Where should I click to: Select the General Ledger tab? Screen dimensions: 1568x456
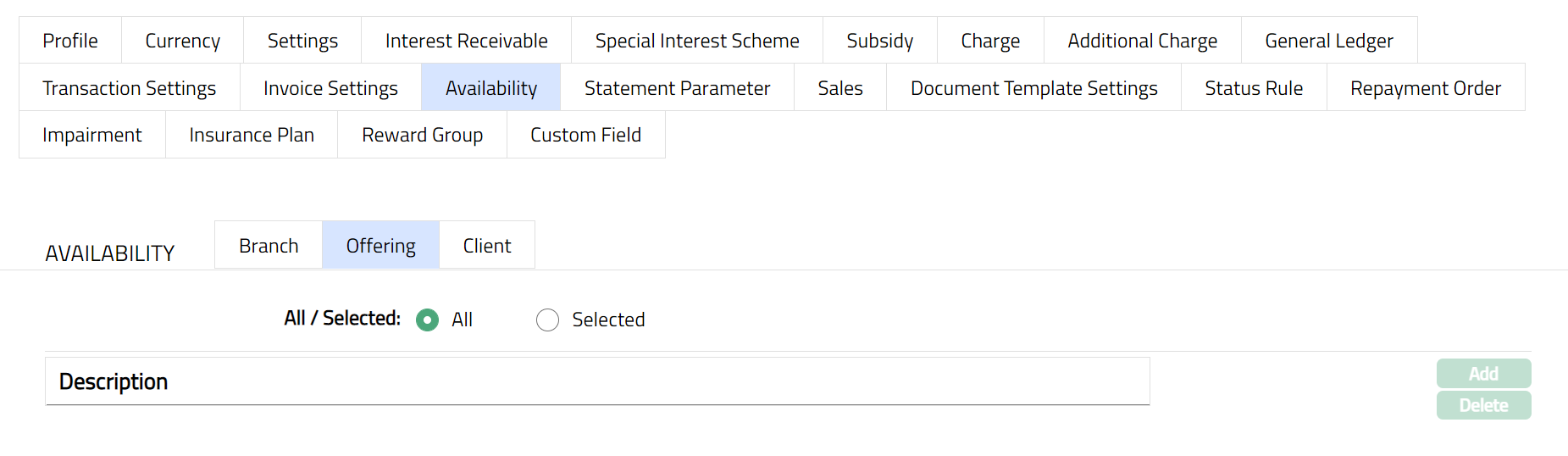pos(1328,41)
